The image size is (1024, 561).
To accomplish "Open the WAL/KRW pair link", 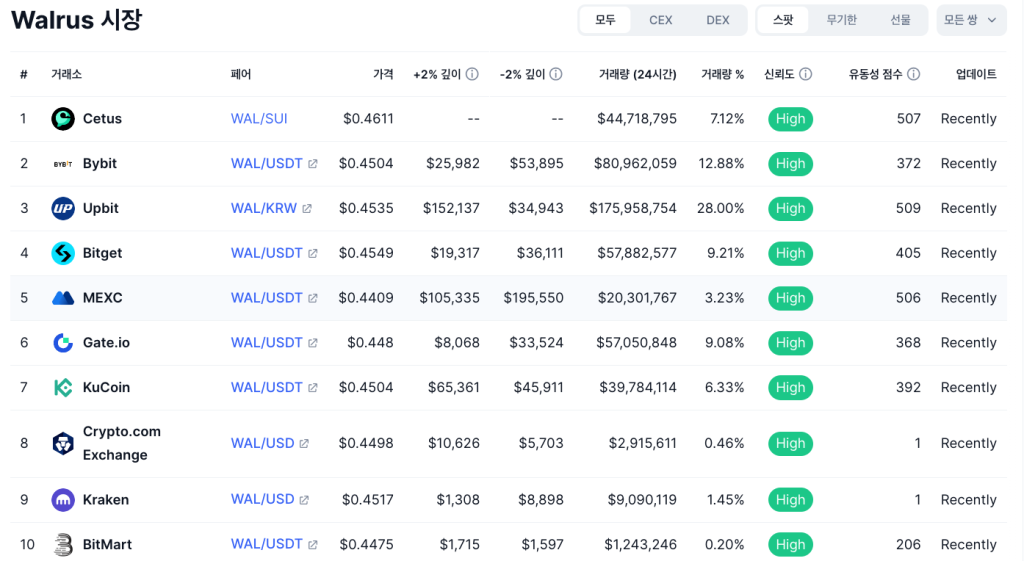I will click(x=264, y=208).
